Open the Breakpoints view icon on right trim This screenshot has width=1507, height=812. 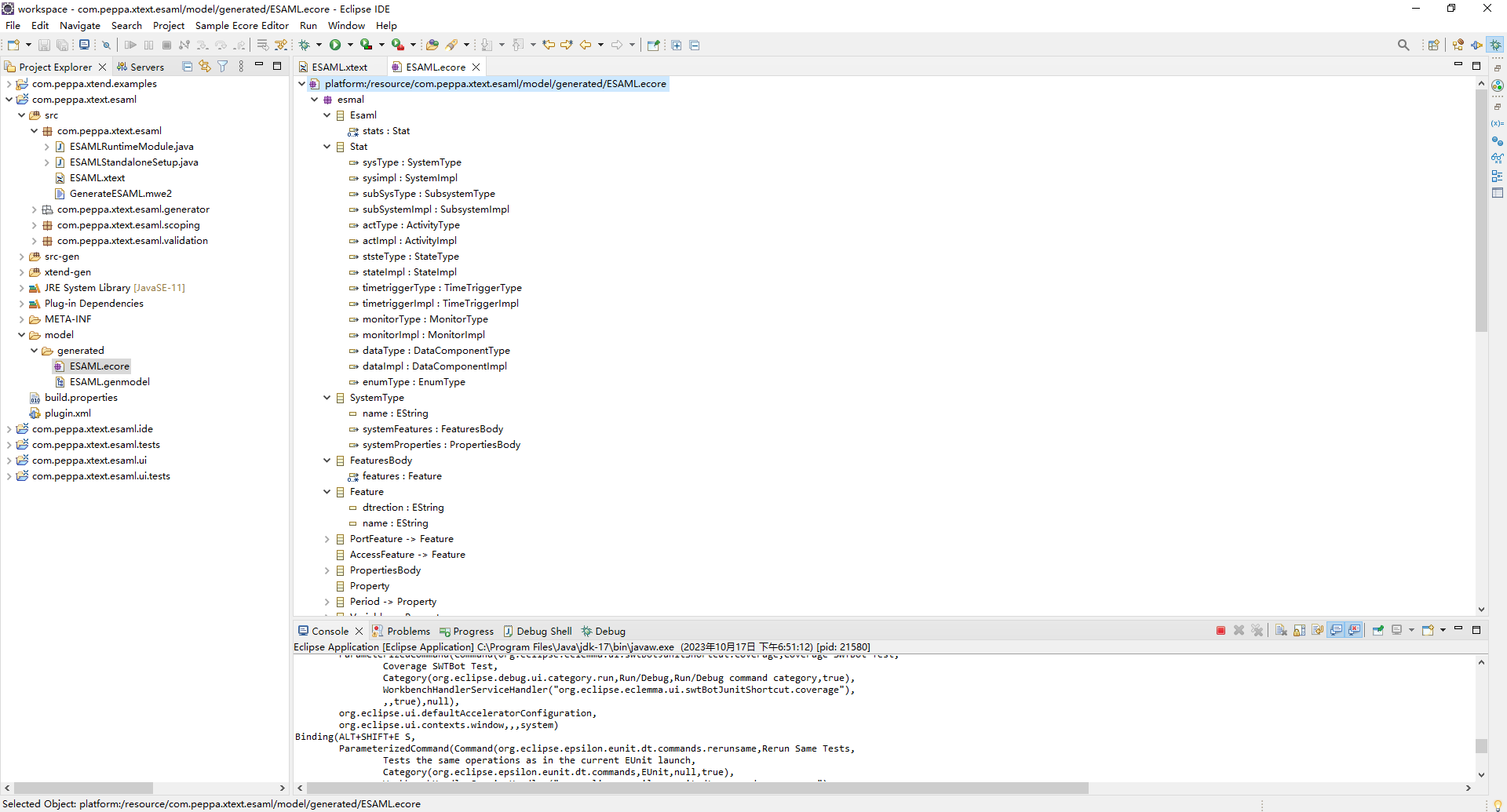tap(1498, 140)
